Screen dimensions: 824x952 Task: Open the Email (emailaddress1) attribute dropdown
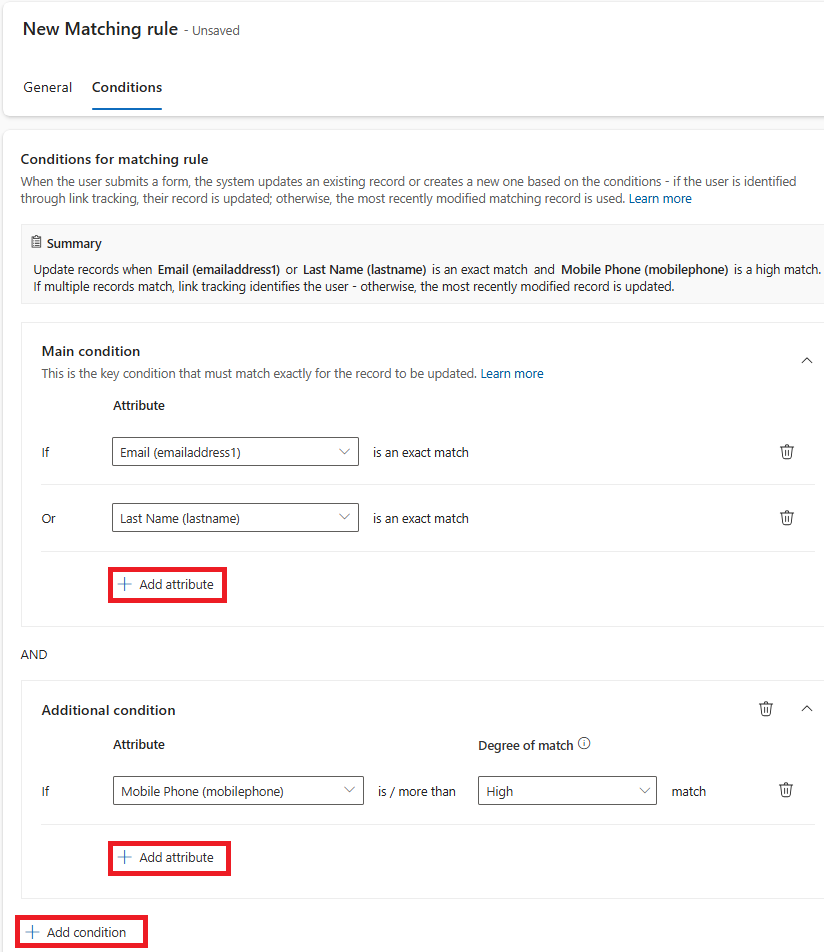(x=235, y=452)
